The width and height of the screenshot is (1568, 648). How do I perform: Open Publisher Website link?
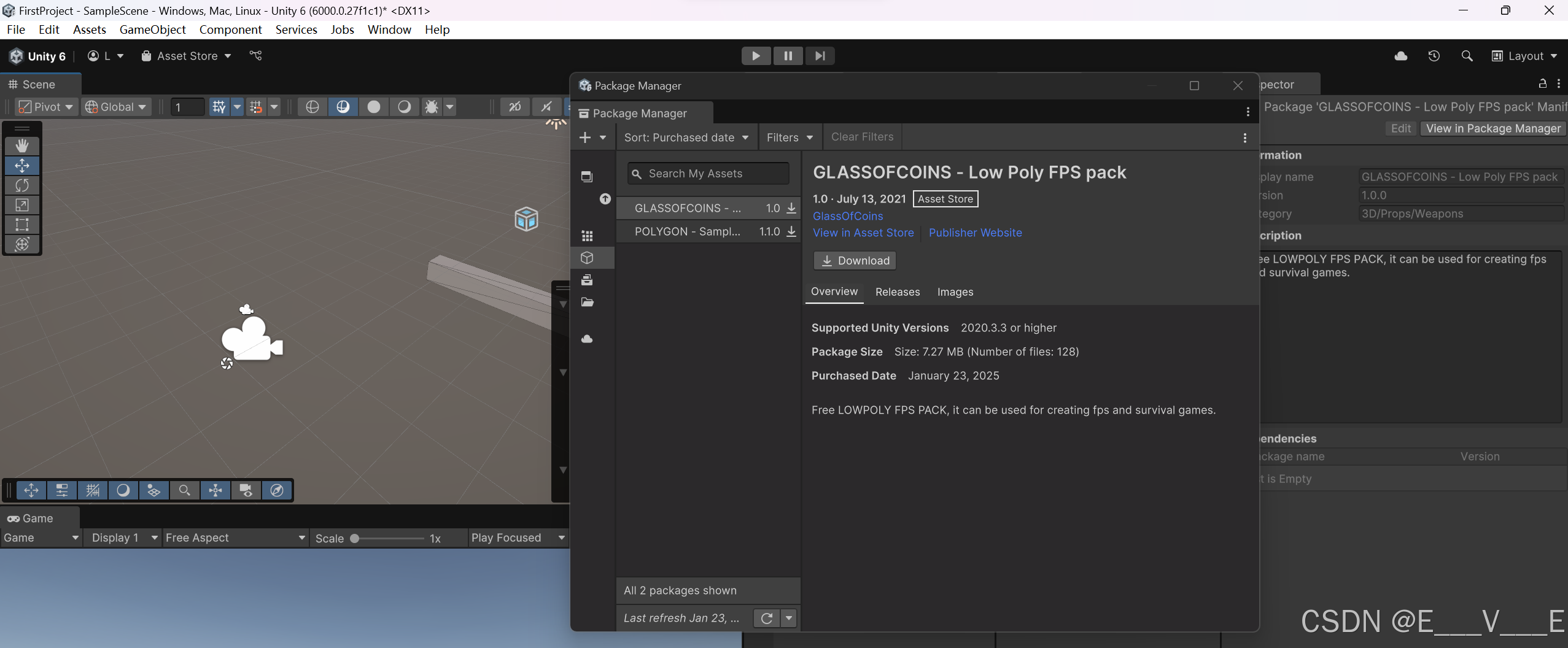[x=975, y=233]
